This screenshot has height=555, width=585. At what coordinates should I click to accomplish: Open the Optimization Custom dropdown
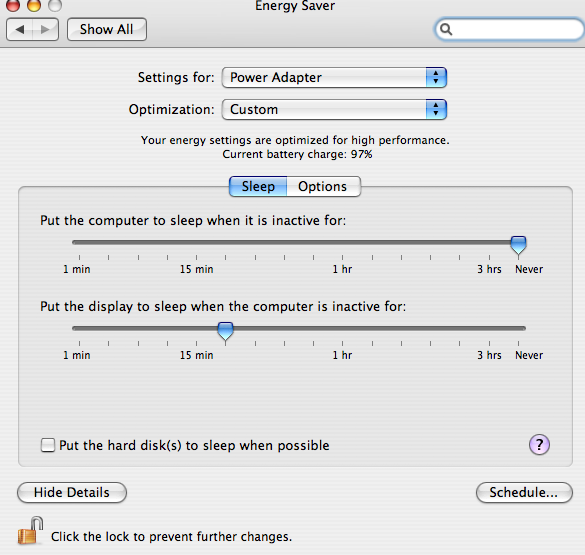[334, 110]
